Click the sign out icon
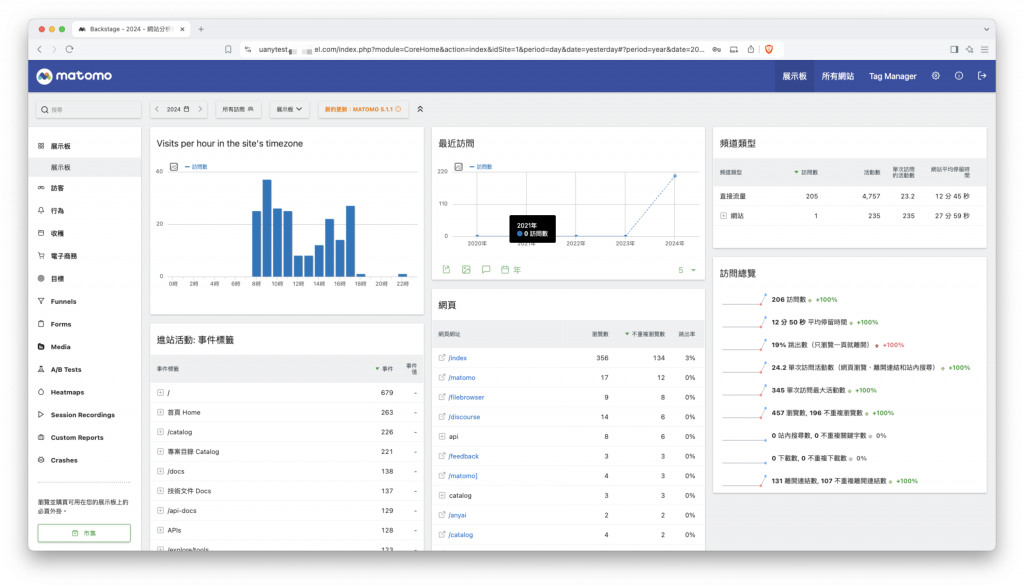 982,76
